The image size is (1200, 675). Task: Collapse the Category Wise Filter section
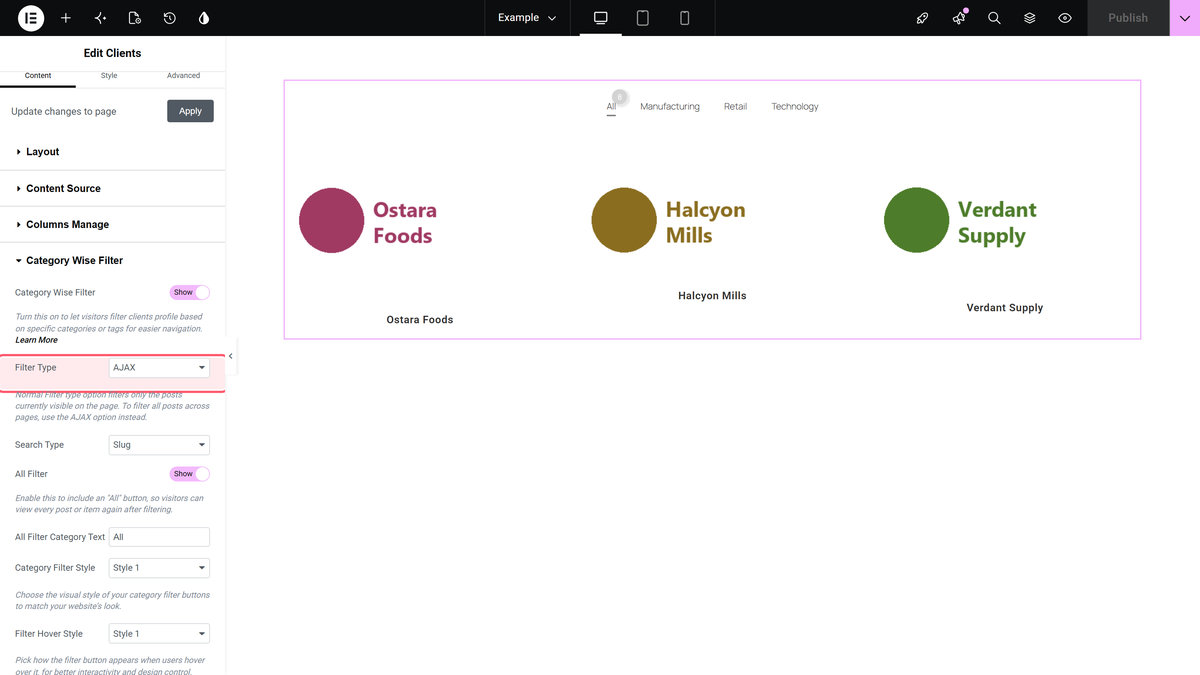(x=113, y=261)
